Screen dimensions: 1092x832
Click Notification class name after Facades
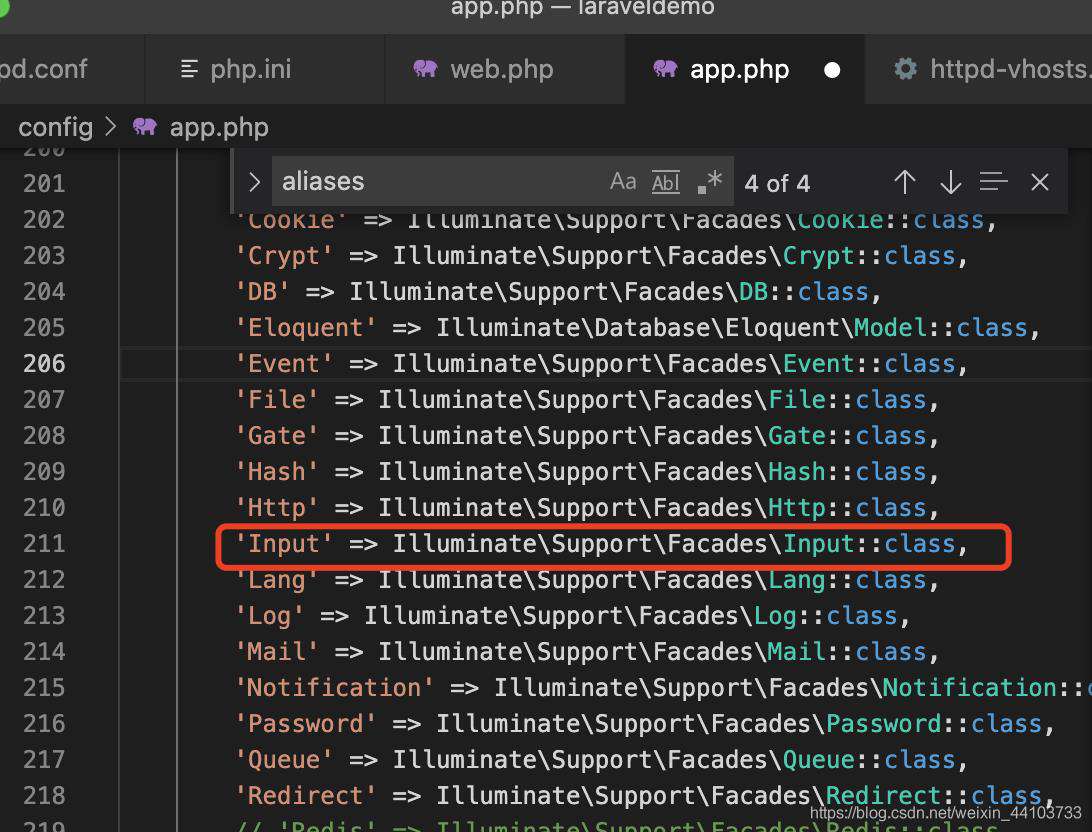click(x=969, y=689)
